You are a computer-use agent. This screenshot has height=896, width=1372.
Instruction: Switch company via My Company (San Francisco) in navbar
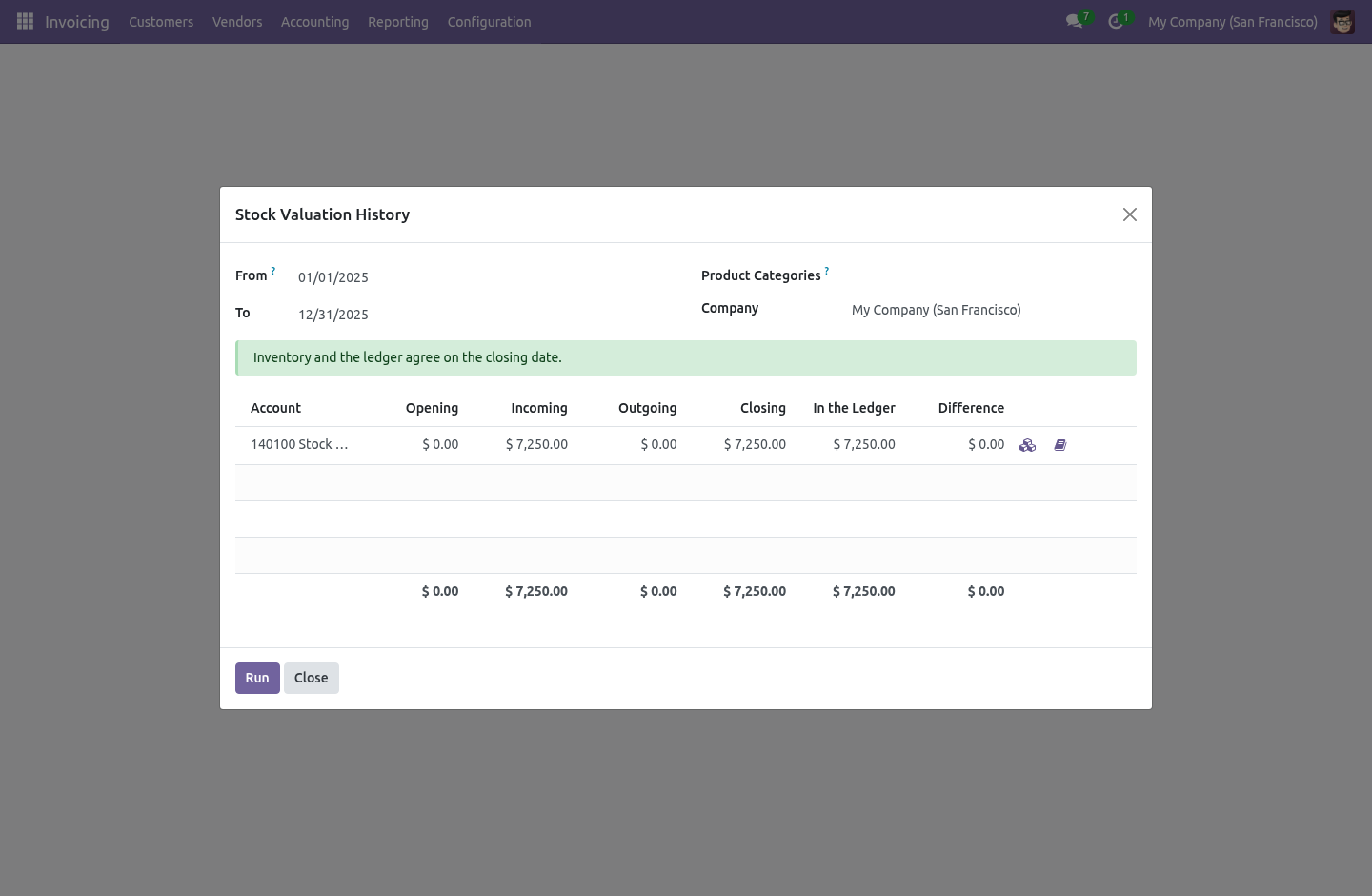[x=1233, y=22]
